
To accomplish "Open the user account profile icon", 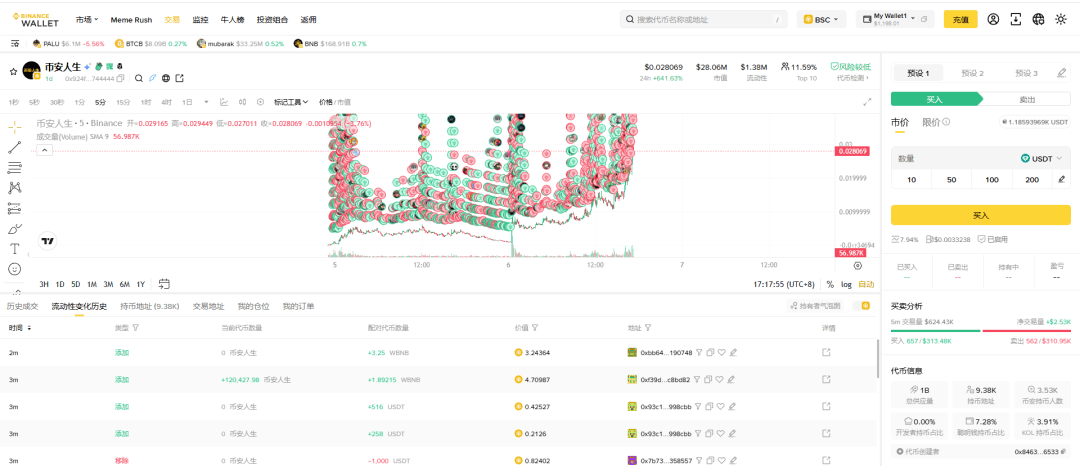I will click(x=993, y=19).
